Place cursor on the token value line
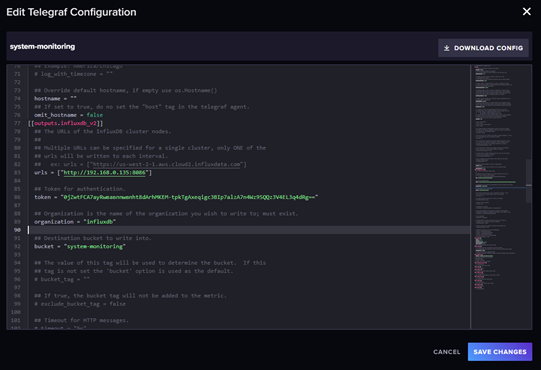This screenshot has width=541, height=370. tap(176, 197)
